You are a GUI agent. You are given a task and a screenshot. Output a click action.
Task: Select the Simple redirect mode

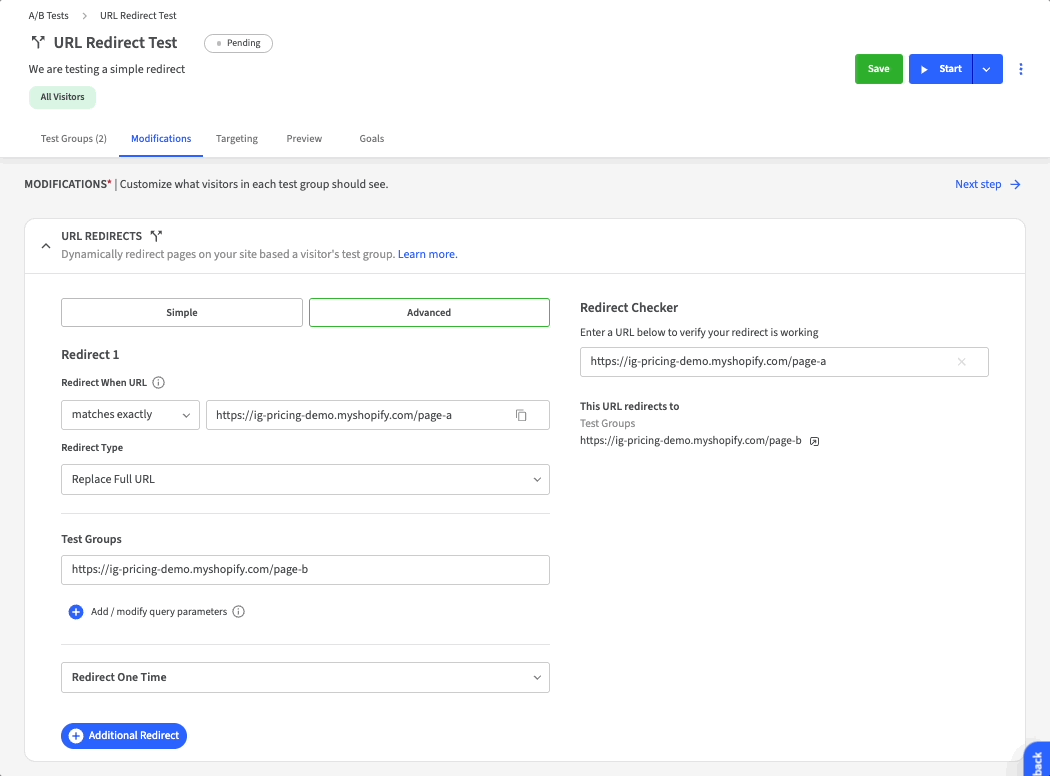pyautogui.click(x=182, y=313)
